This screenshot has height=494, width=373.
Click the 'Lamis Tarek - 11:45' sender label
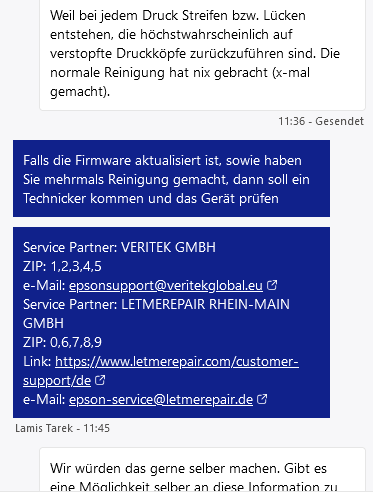point(62,428)
